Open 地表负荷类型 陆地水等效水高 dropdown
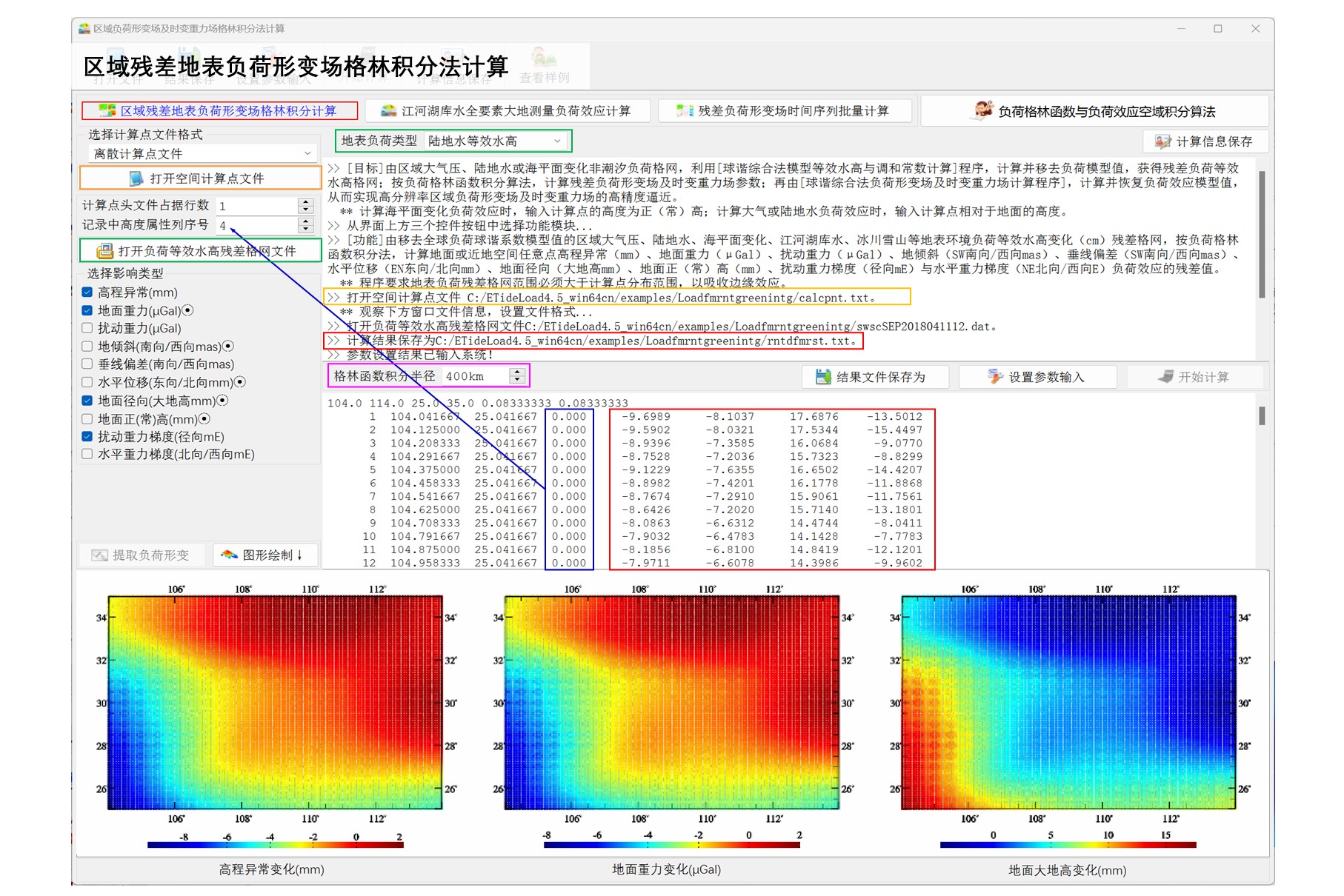 coord(495,141)
